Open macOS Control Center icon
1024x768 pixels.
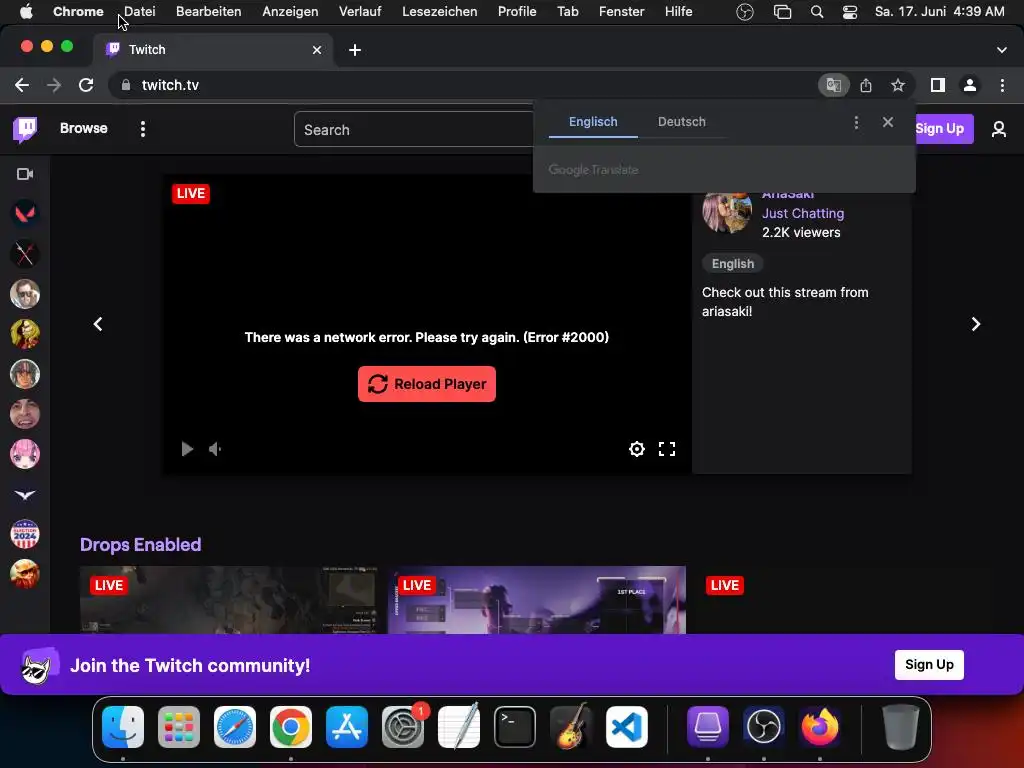(850, 12)
